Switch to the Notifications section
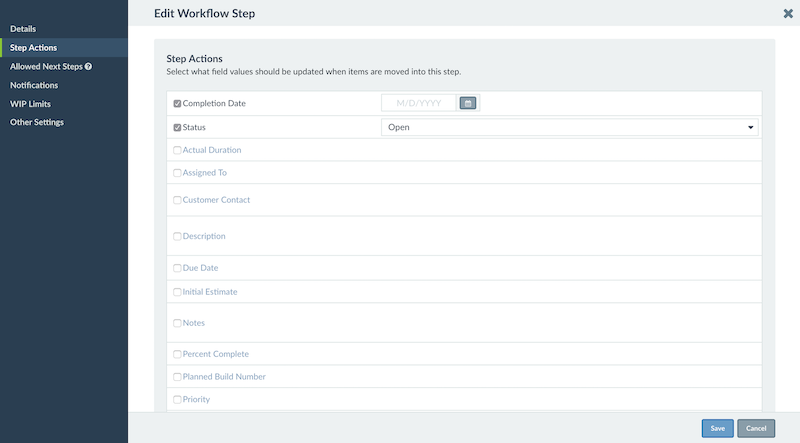The image size is (800, 443). pyautogui.click(x=34, y=85)
